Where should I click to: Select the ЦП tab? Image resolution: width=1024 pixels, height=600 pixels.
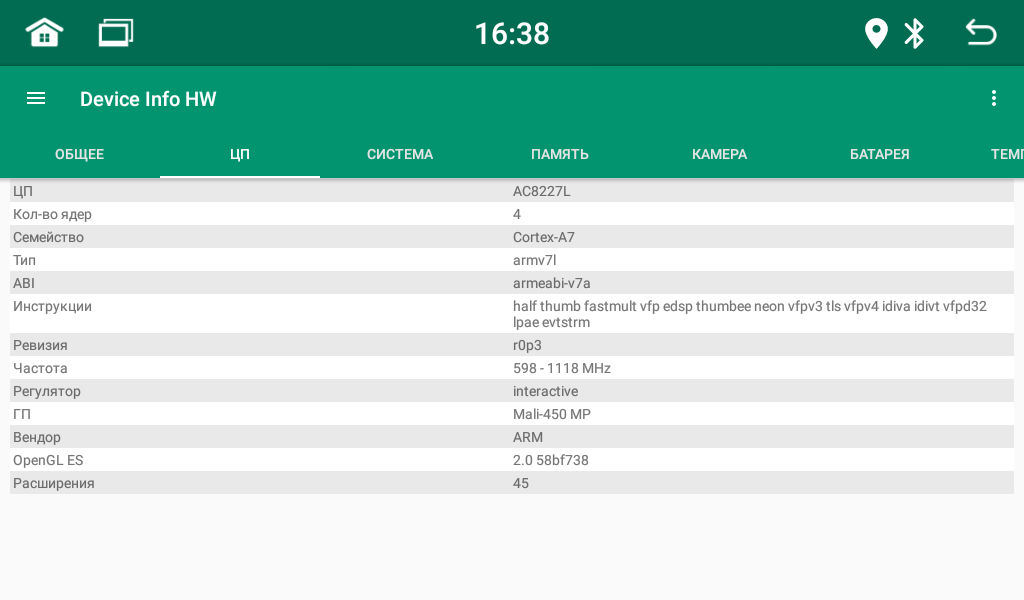[x=240, y=154]
